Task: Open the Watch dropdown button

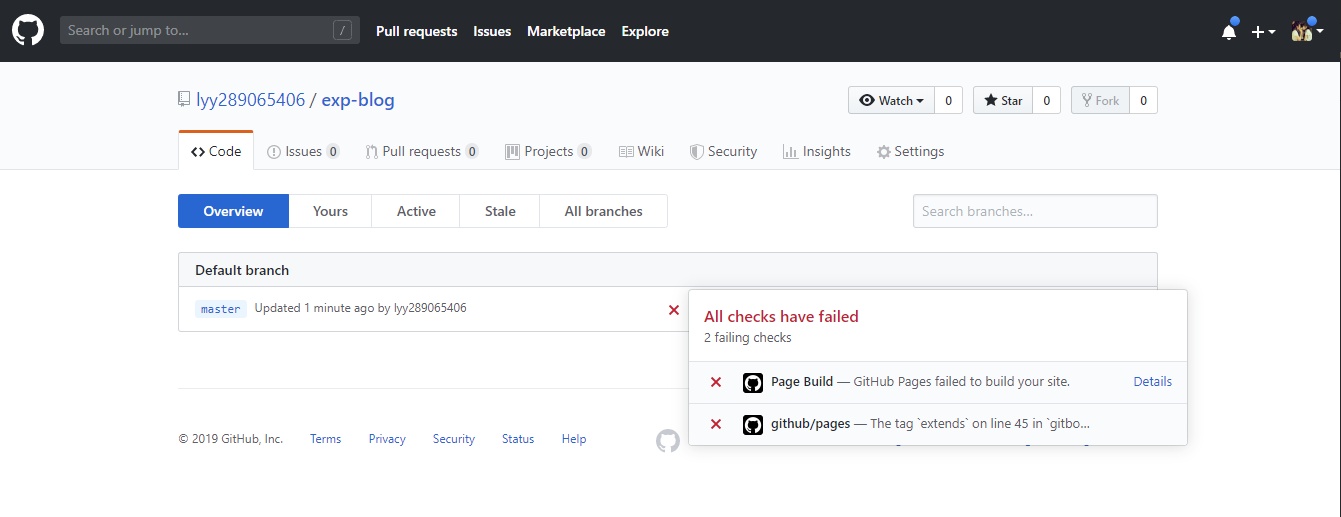Action: pyautogui.click(x=892, y=100)
